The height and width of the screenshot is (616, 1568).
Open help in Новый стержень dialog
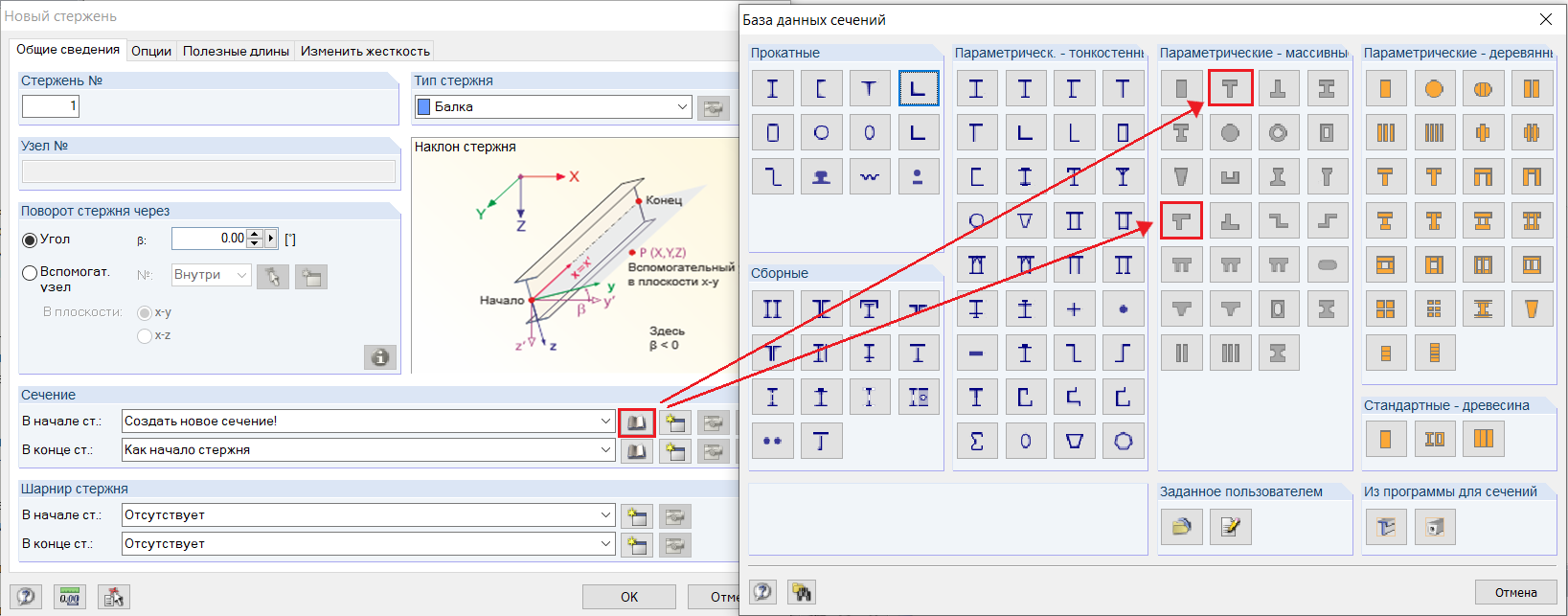pos(26,596)
